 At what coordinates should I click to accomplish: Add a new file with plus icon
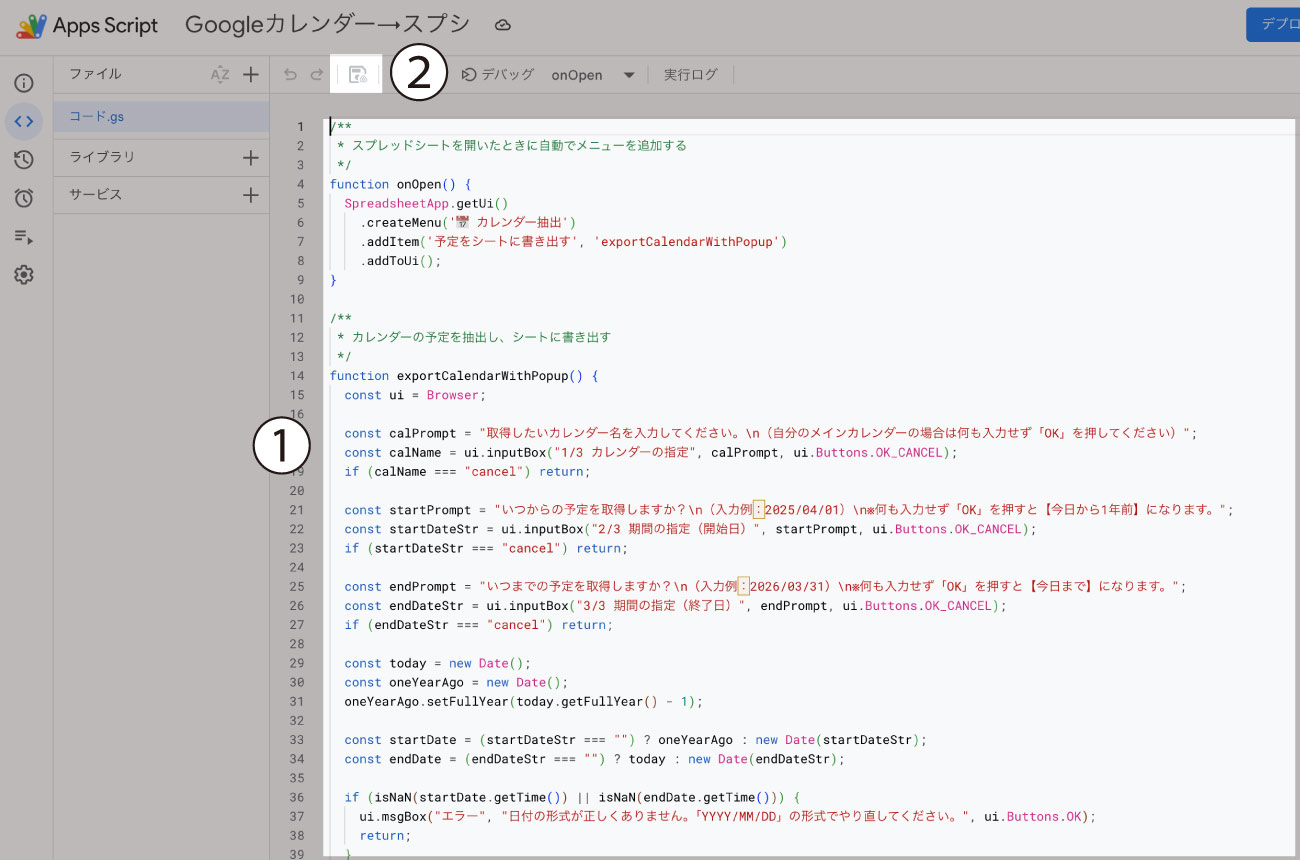[x=251, y=74]
